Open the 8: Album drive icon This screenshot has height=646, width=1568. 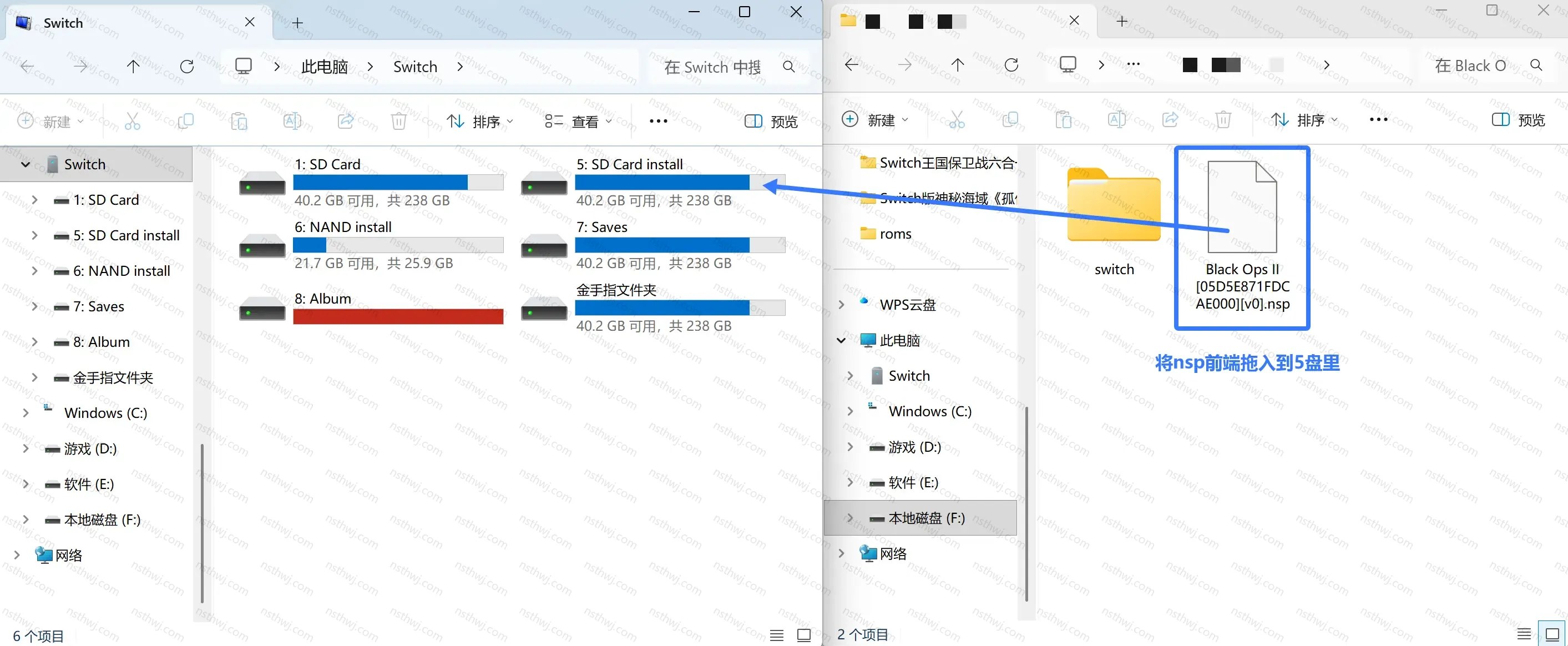(262, 308)
